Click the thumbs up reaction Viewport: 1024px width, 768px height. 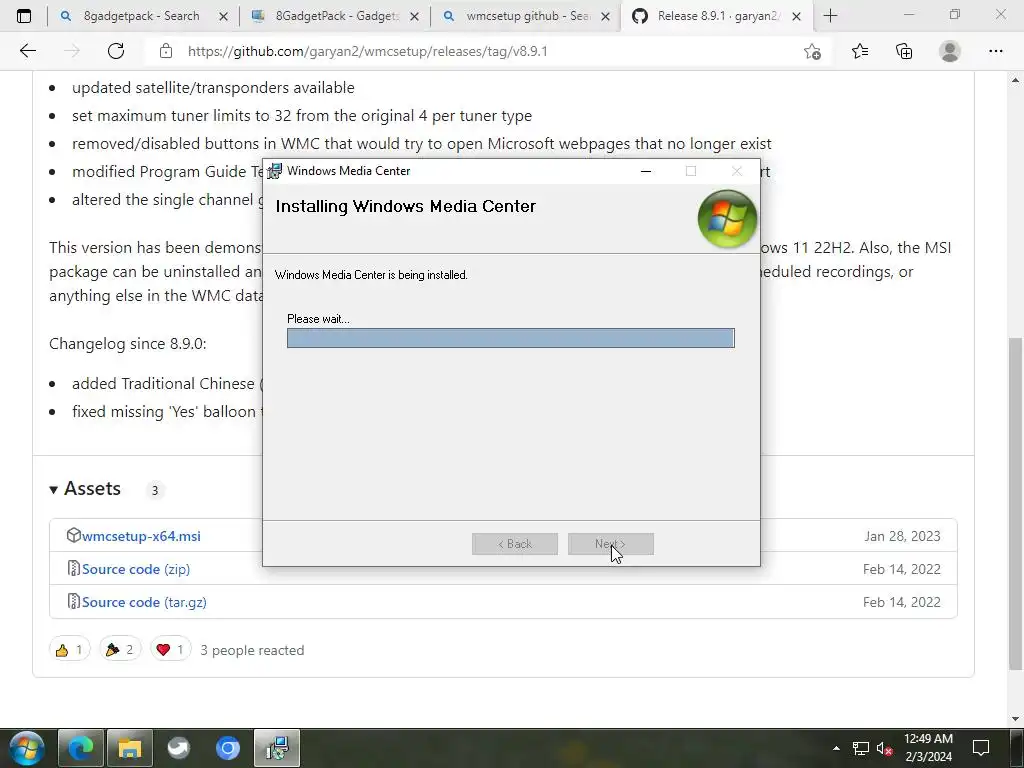pyautogui.click(x=69, y=650)
